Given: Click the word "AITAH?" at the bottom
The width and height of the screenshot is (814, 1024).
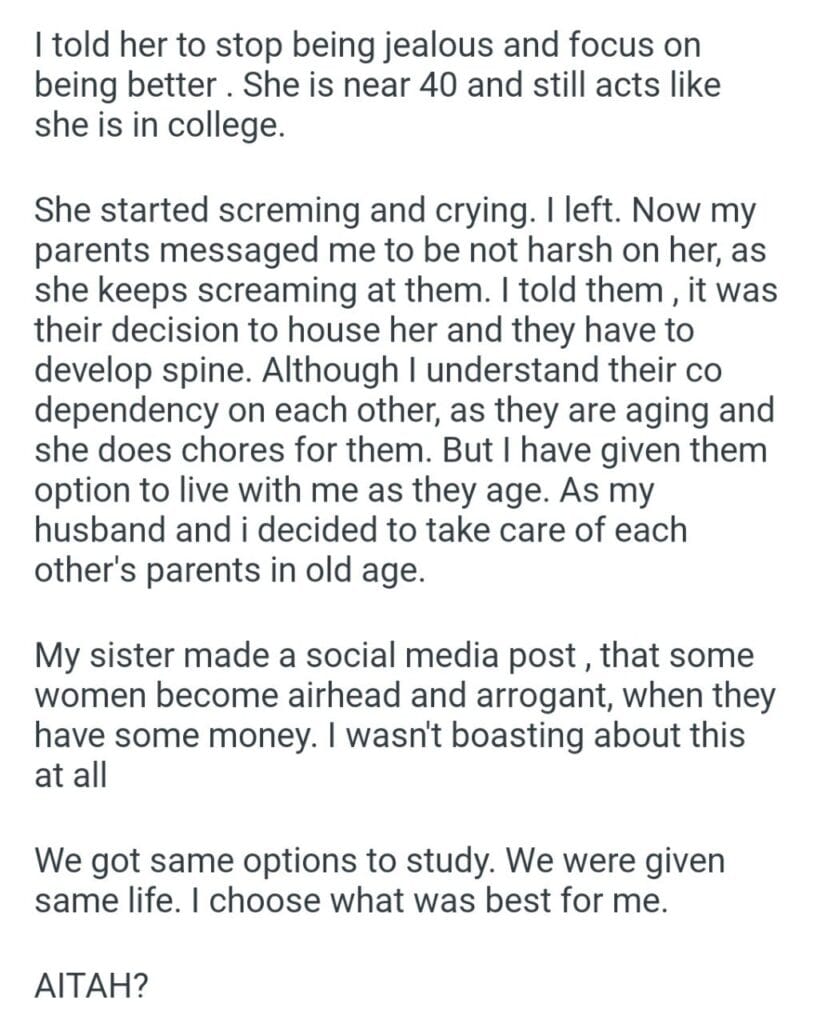Looking at the screenshot, I should coord(92,990).
